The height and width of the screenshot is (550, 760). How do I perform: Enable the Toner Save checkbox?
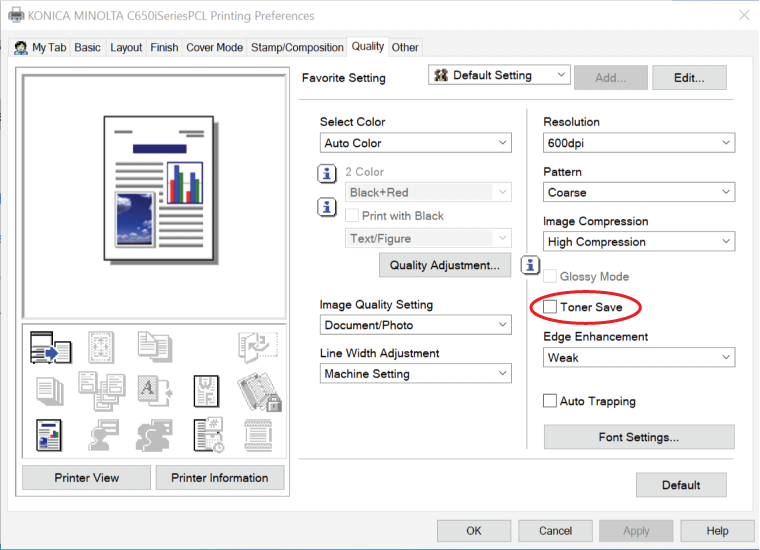(550, 307)
